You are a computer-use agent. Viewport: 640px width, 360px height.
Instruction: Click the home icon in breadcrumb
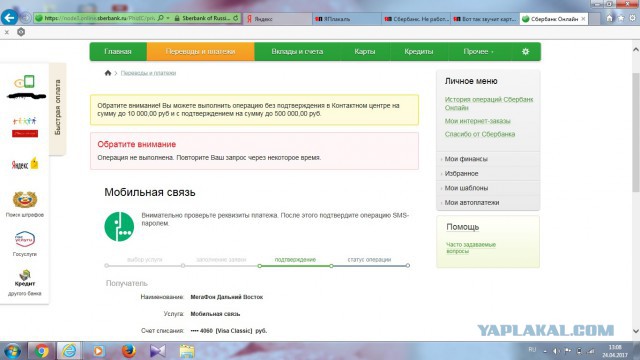(108, 73)
